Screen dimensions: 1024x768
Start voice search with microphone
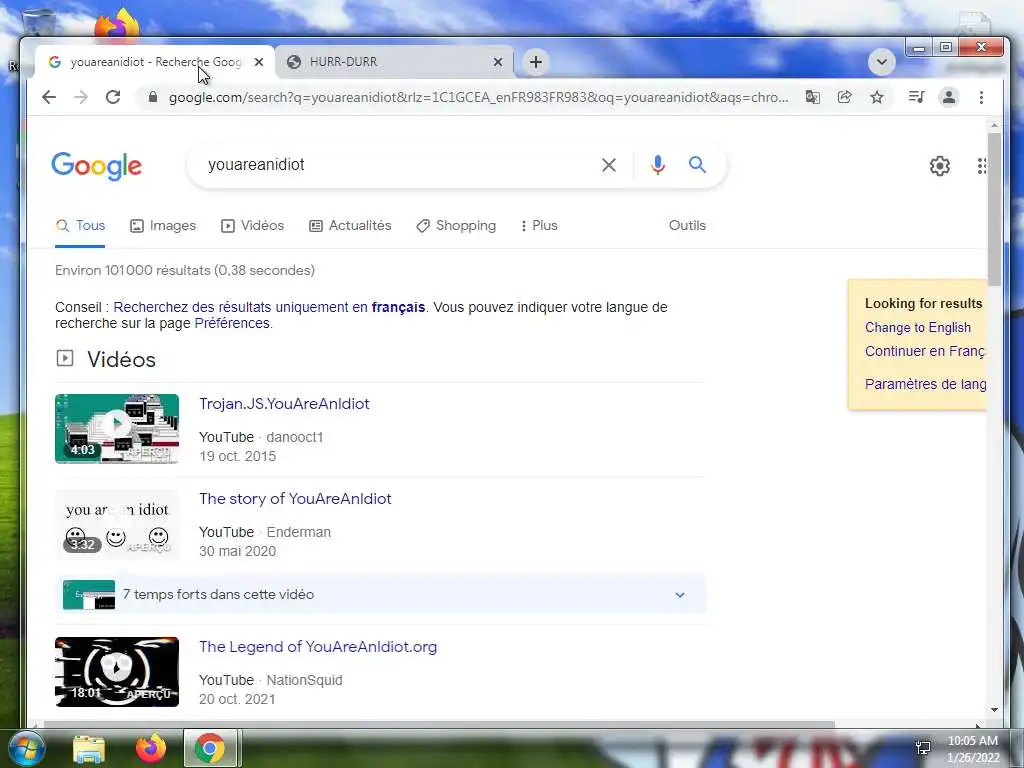click(658, 165)
